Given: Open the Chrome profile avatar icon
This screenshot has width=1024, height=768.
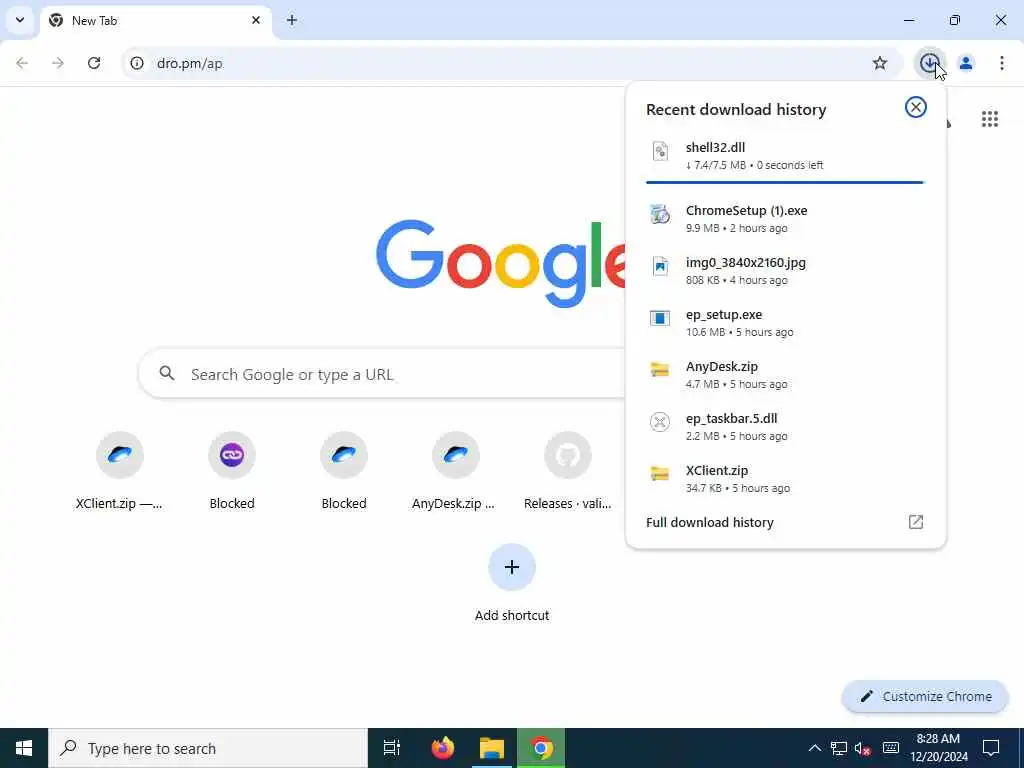Looking at the screenshot, I should pyautogui.click(x=965, y=63).
